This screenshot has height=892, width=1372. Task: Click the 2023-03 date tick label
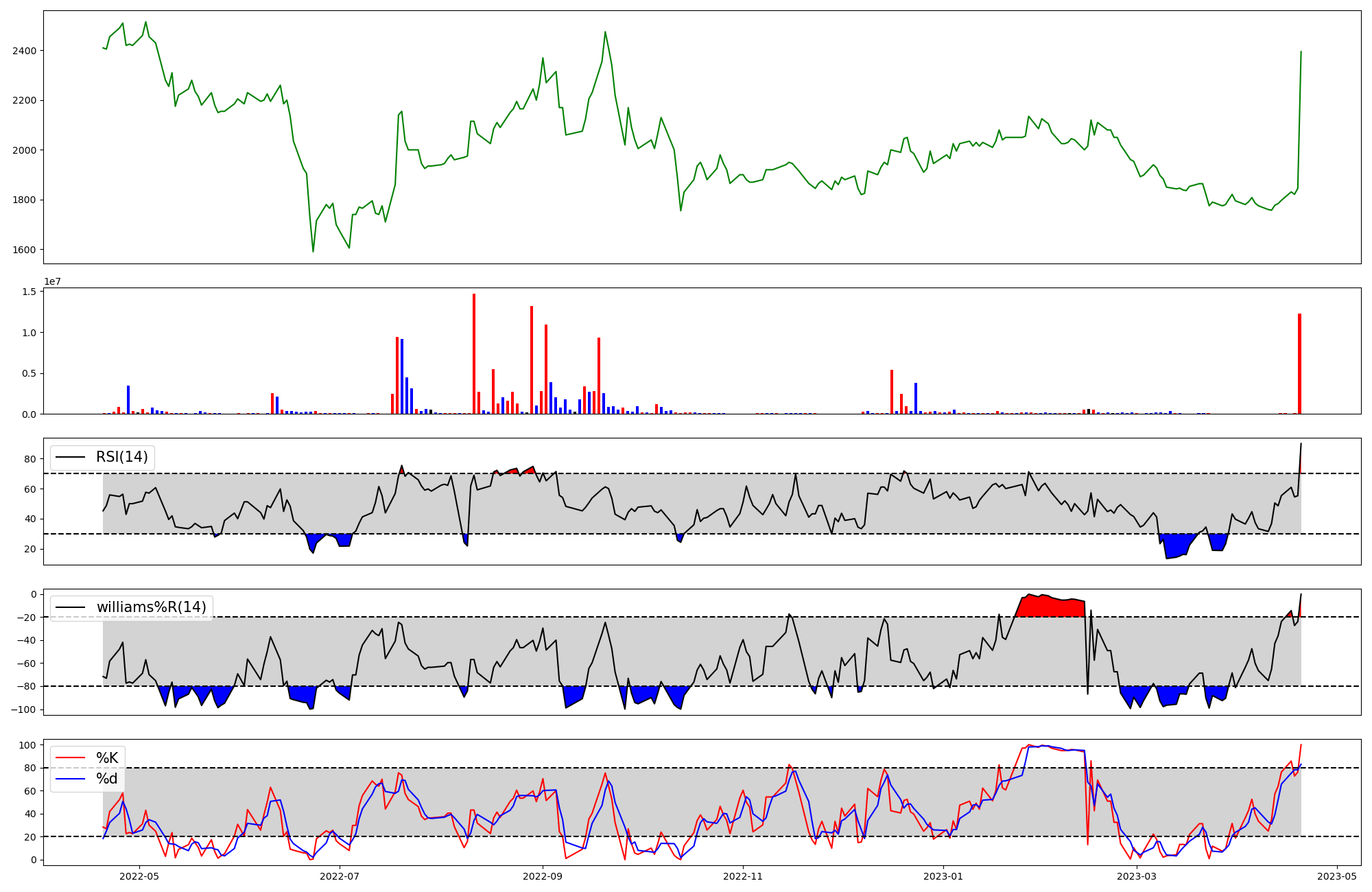click(1137, 876)
